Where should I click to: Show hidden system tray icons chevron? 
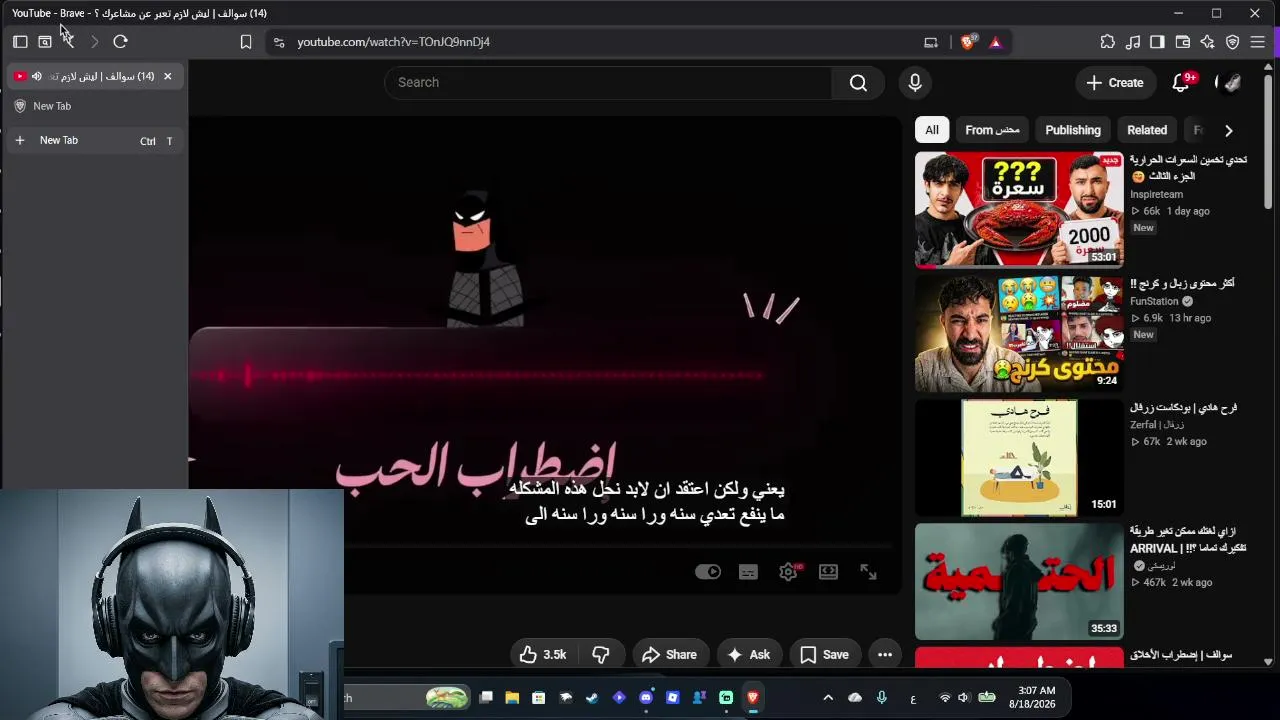(828, 698)
